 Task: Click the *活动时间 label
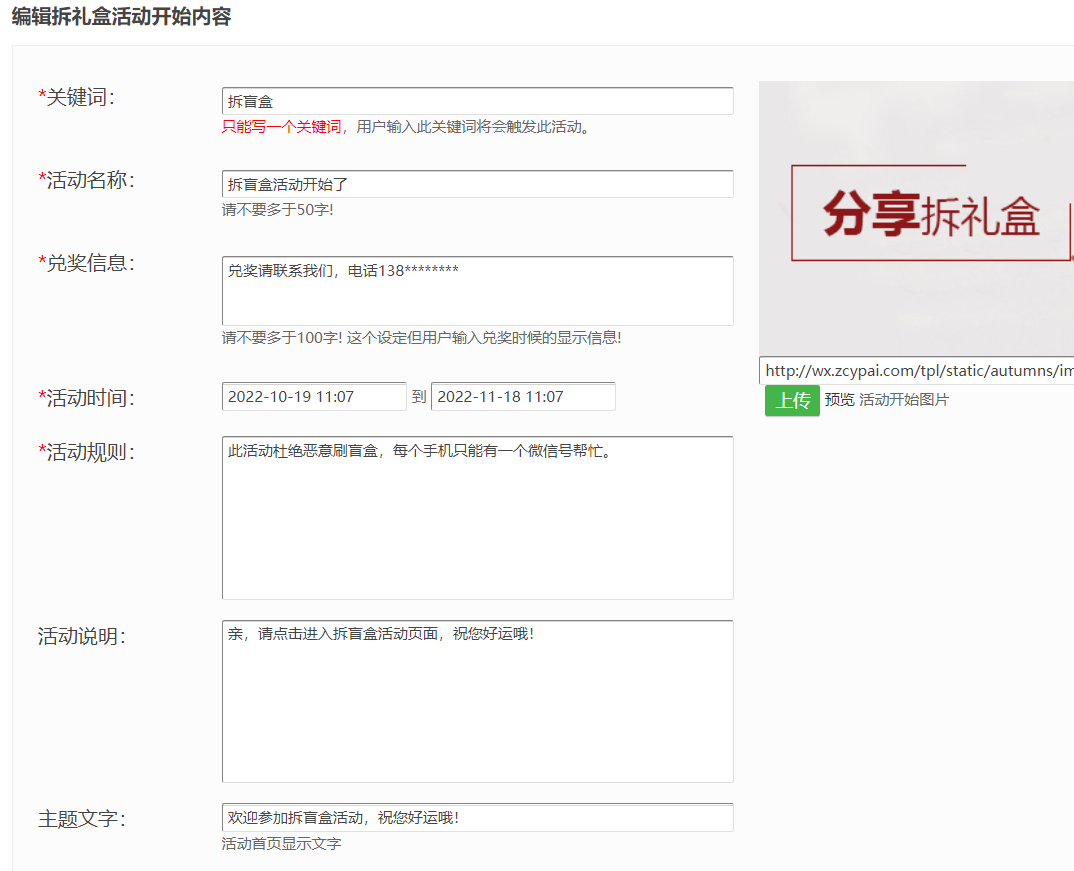pos(86,398)
